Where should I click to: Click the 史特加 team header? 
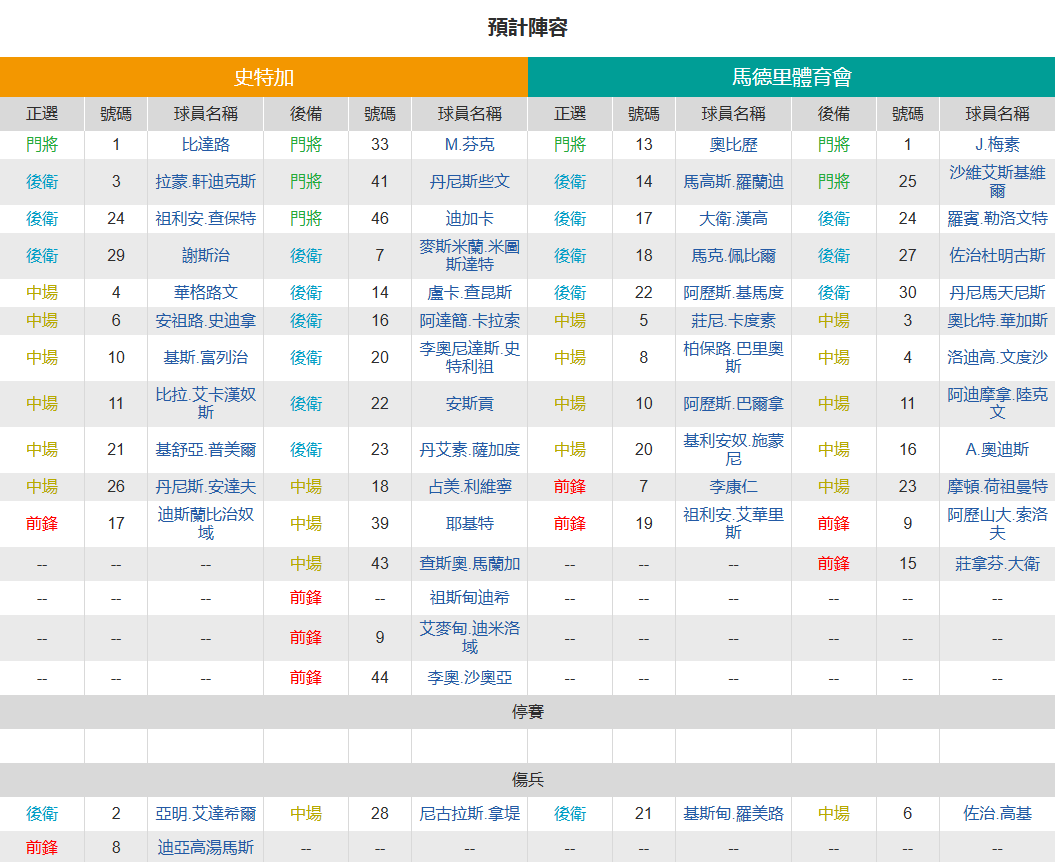(x=264, y=77)
